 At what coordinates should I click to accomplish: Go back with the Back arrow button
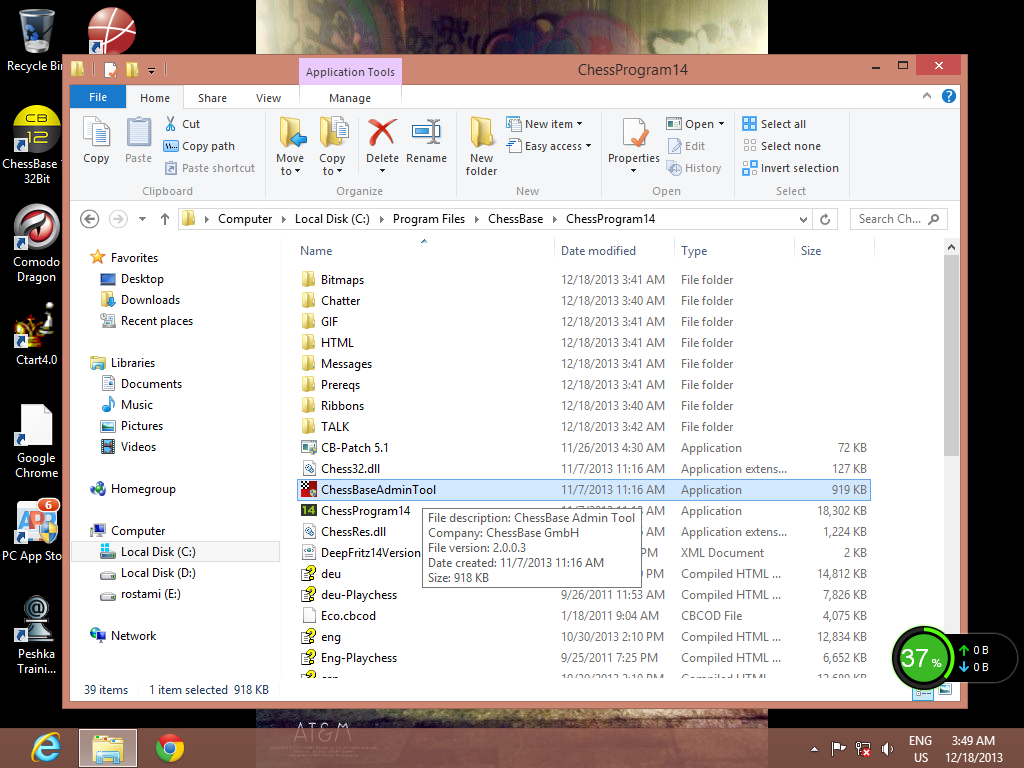coord(89,219)
